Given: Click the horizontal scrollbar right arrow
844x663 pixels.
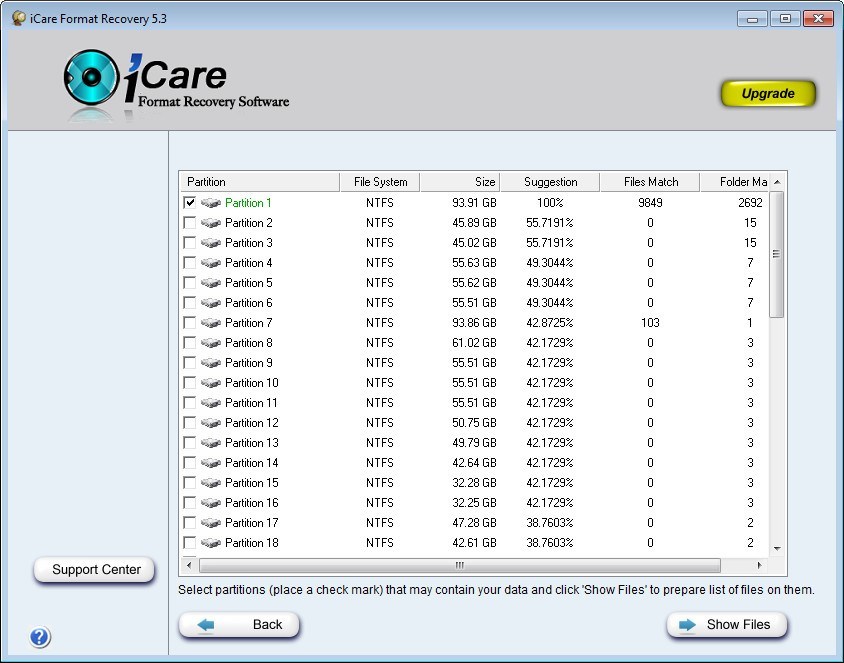Looking at the screenshot, I should (x=759, y=565).
